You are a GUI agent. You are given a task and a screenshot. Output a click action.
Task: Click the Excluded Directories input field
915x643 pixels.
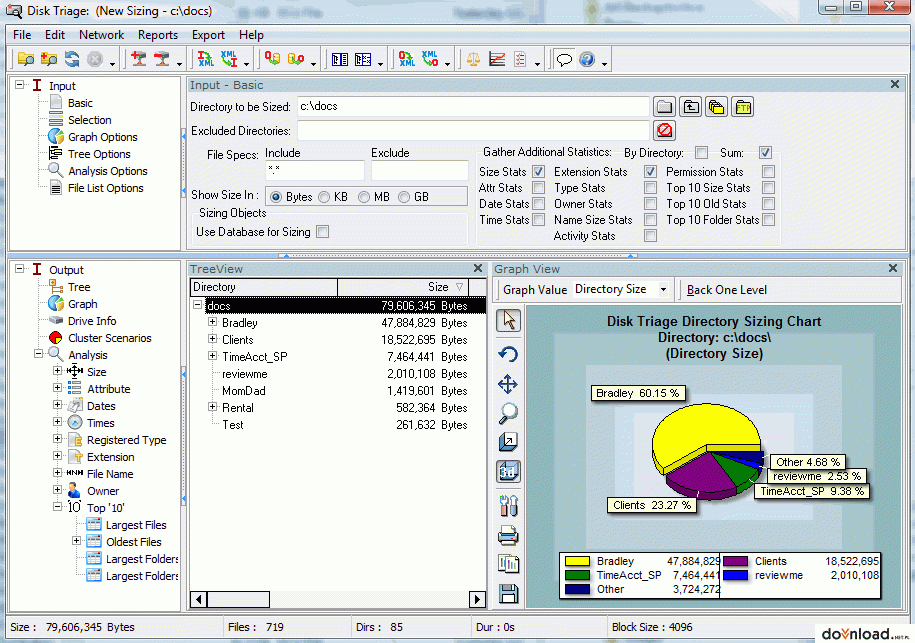pos(473,131)
